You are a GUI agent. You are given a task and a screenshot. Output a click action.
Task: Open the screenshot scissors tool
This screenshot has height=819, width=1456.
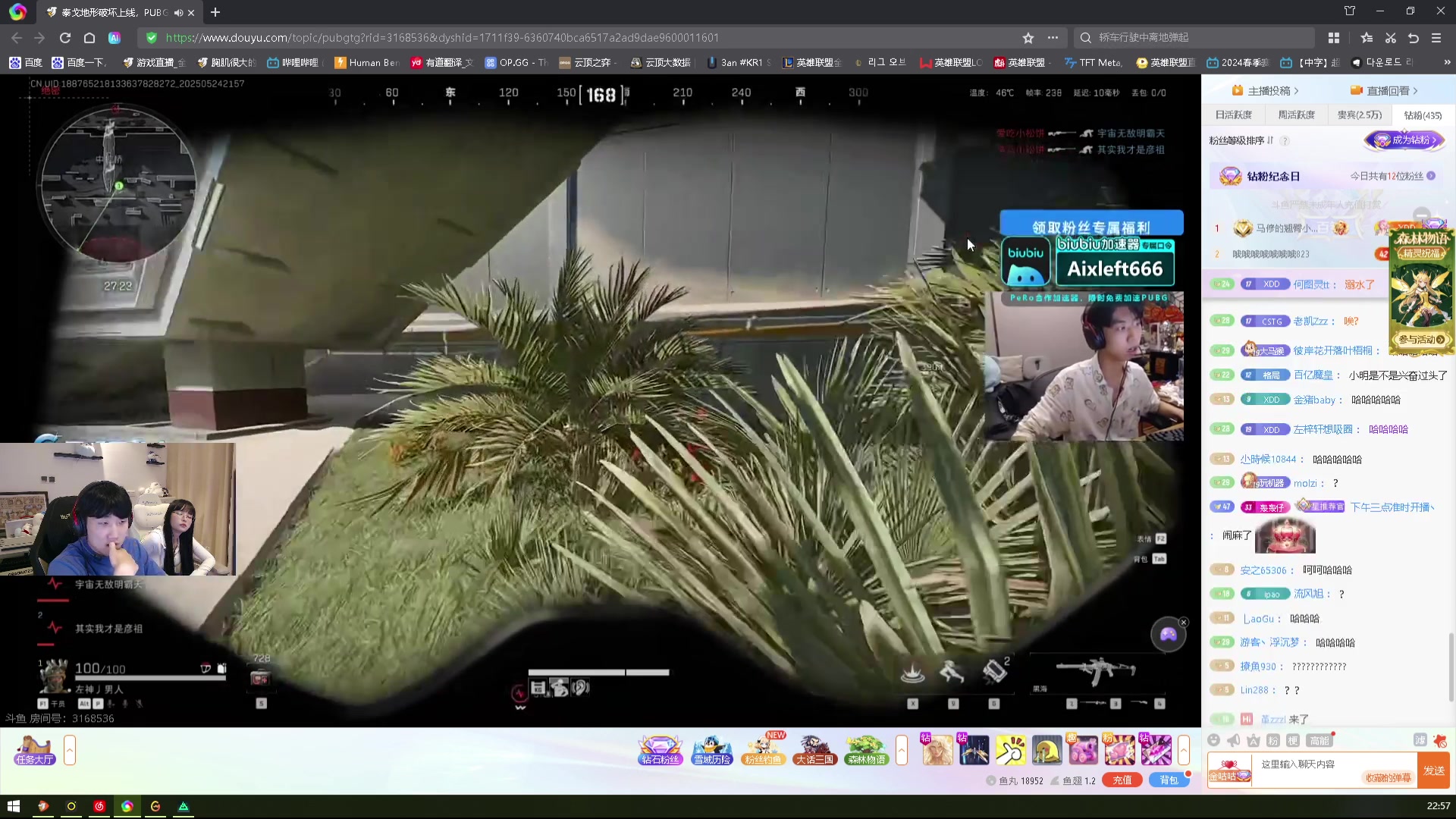coord(1391,38)
